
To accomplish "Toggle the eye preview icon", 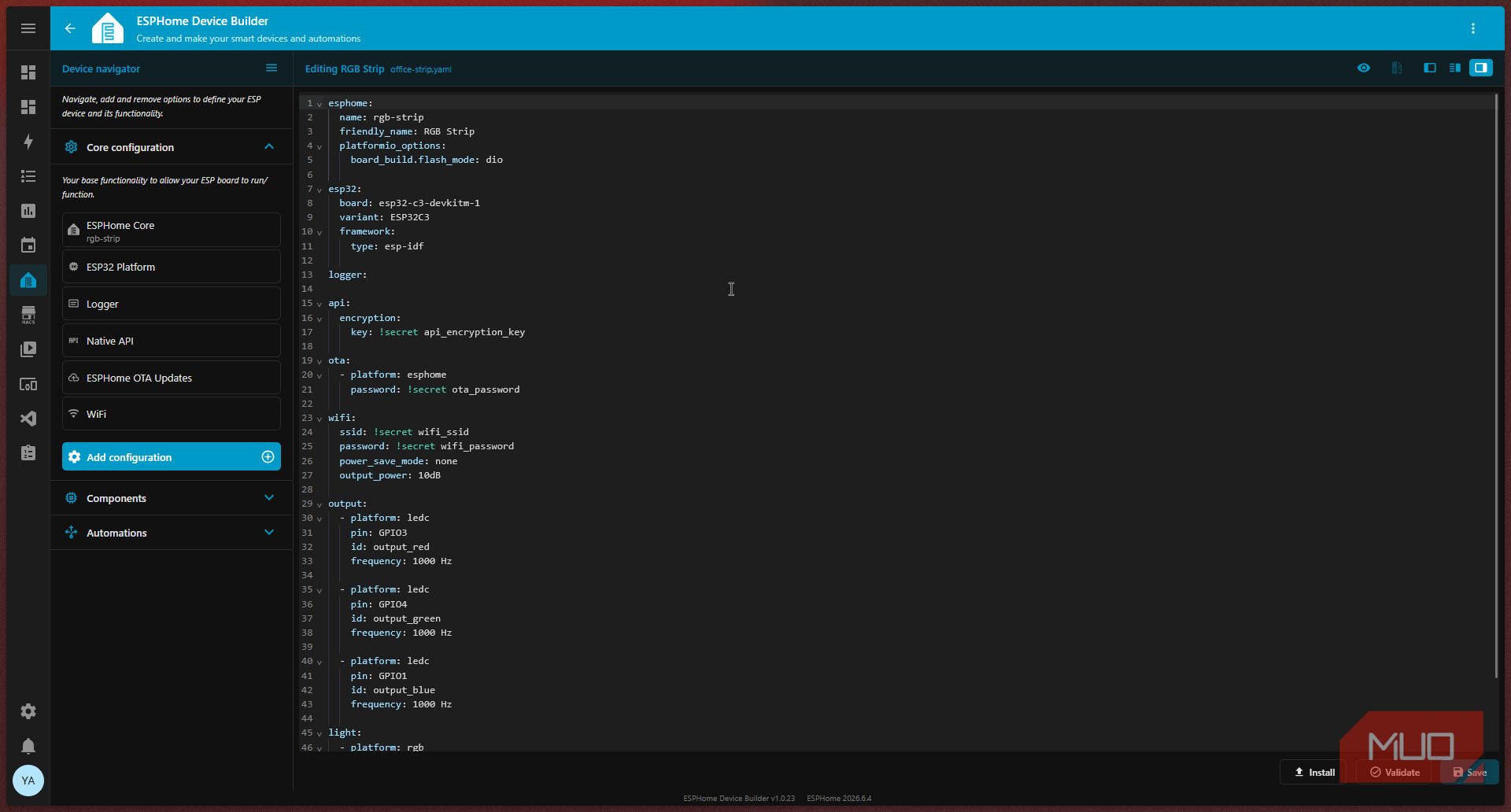I will coord(1364,68).
